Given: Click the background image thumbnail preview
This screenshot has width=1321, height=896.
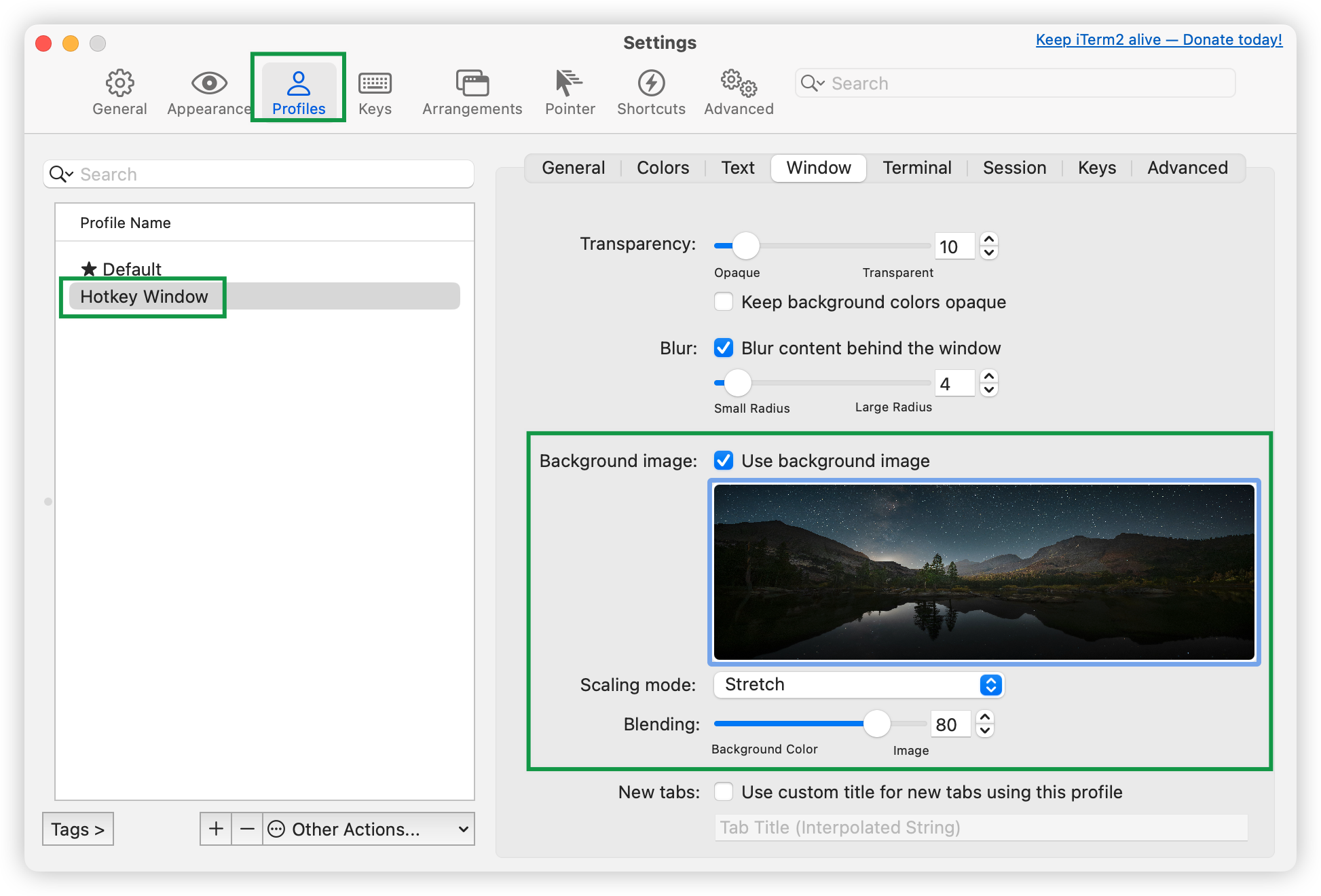Looking at the screenshot, I should coord(984,572).
